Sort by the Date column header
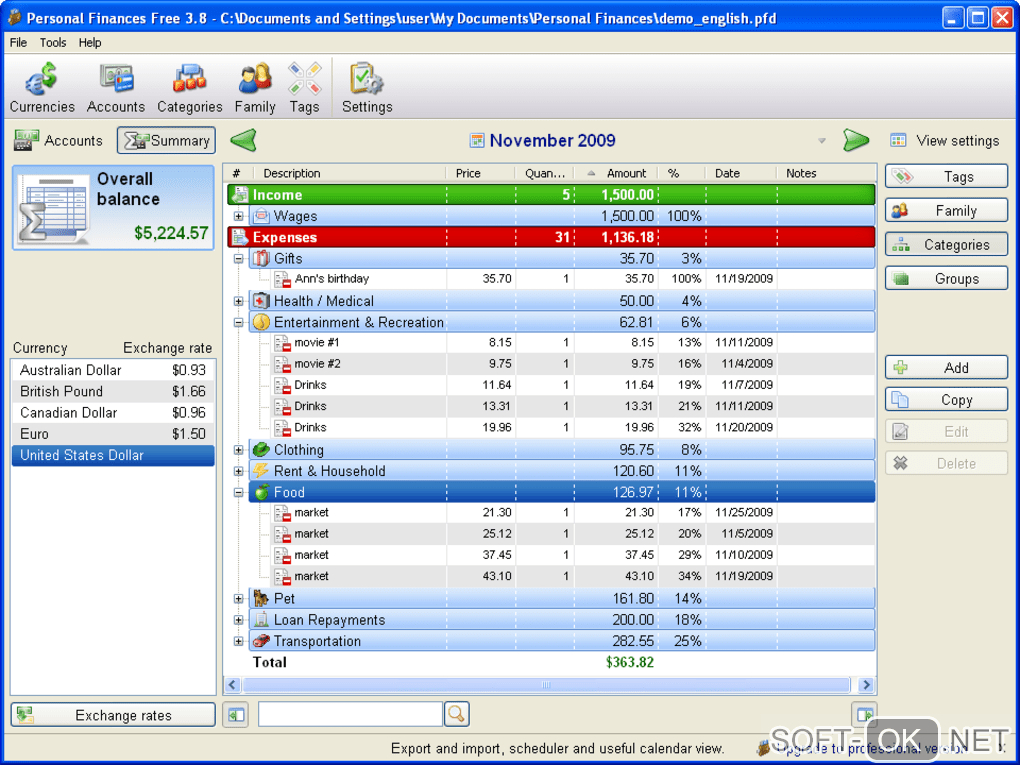1020x765 pixels. [x=740, y=173]
